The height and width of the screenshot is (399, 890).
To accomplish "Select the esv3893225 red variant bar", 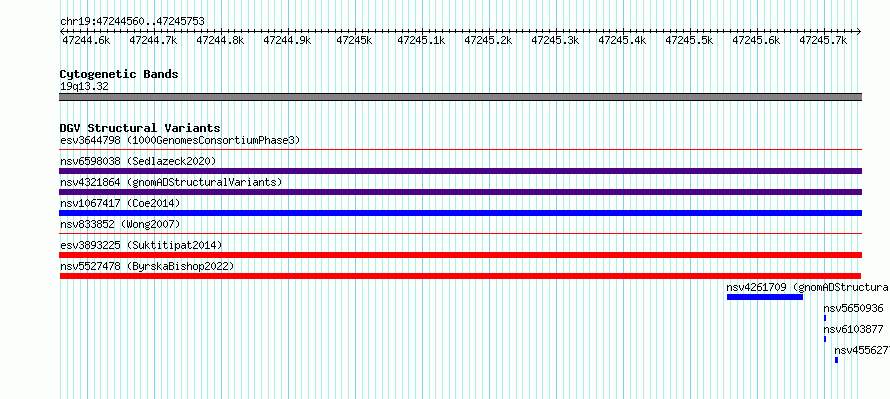I will click(x=460, y=255).
